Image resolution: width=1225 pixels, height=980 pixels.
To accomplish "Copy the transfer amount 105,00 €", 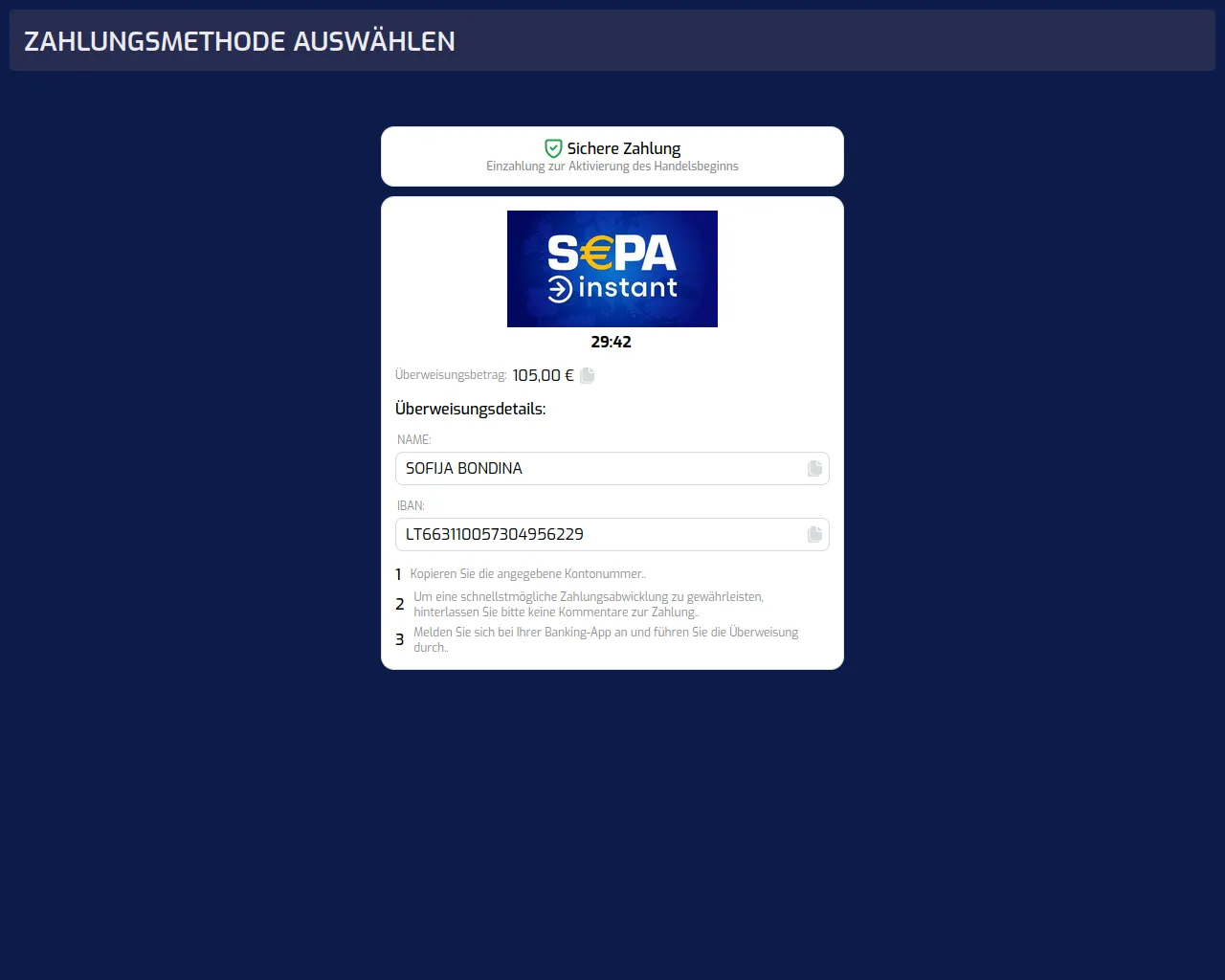I will (x=588, y=375).
